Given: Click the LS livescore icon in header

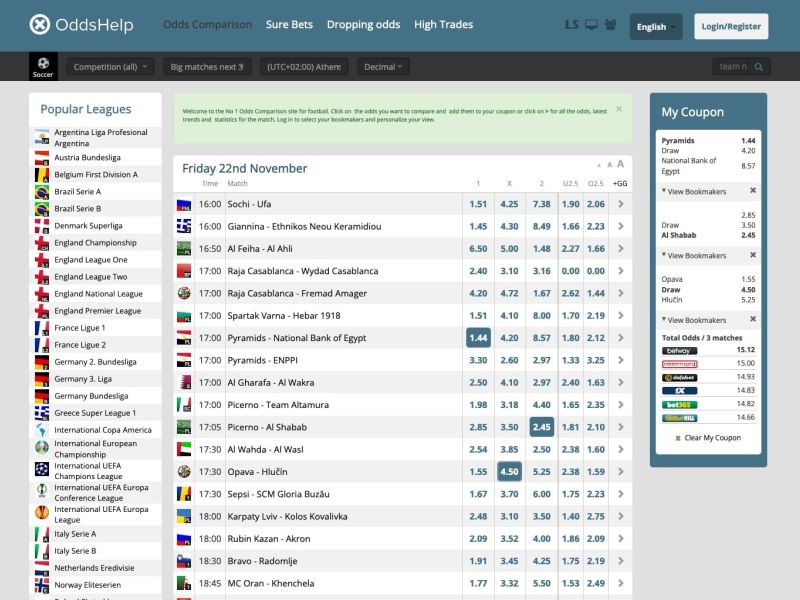Looking at the screenshot, I should 572,25.
